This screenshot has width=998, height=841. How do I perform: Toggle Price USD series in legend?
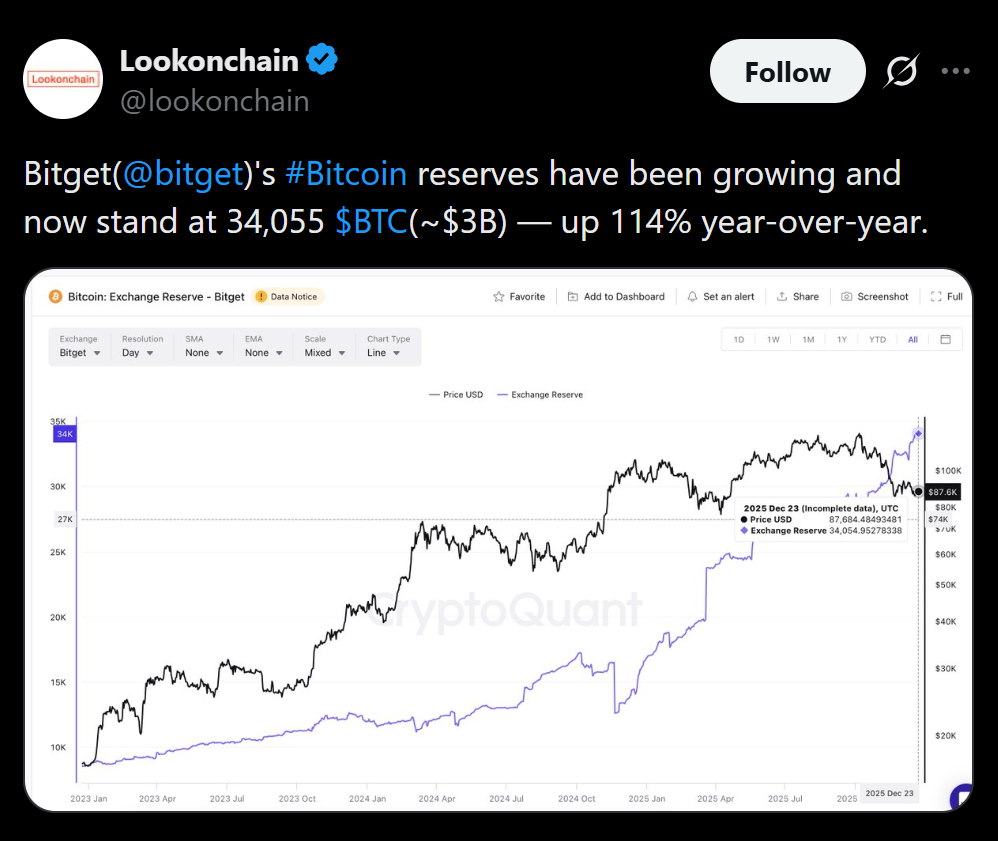tap(456, 395)
